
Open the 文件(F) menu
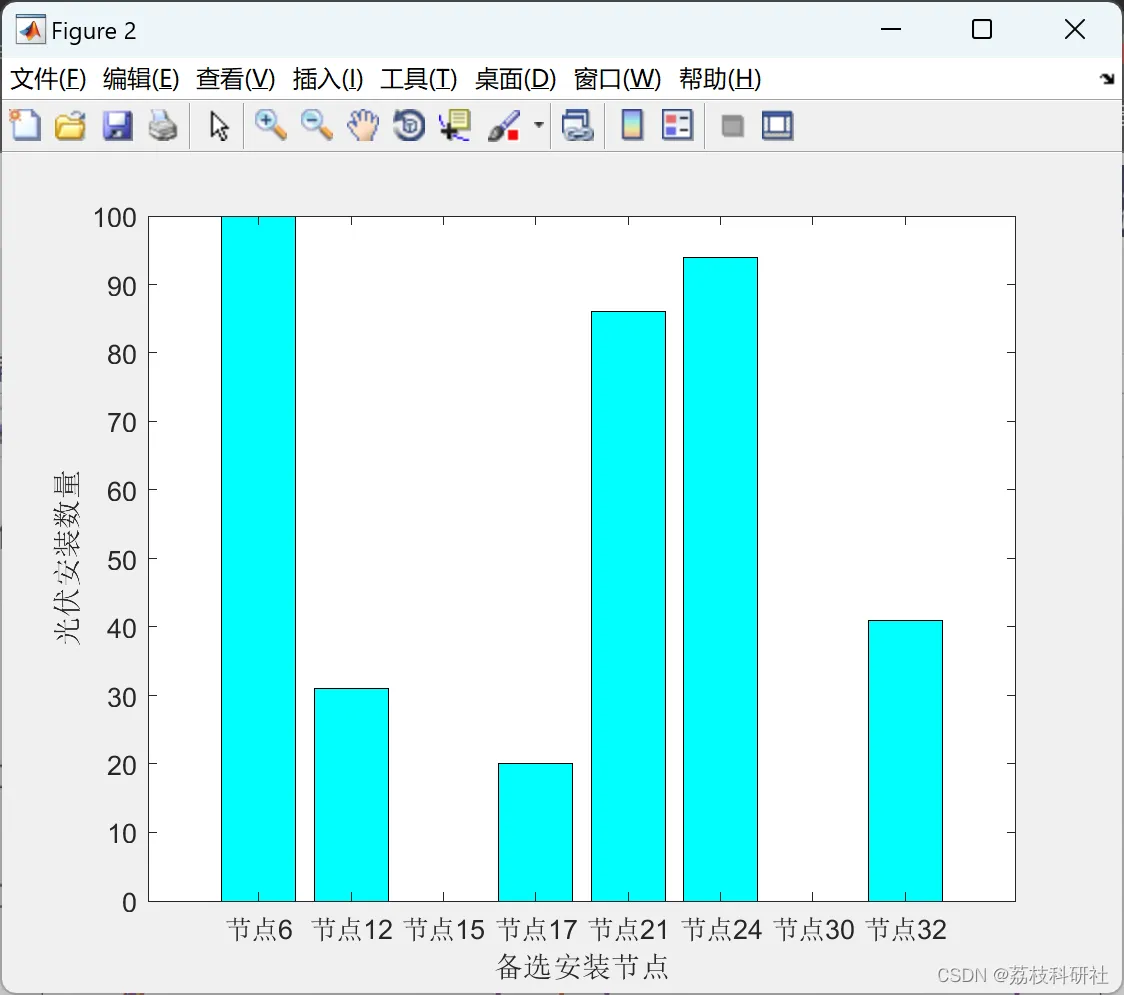point(48,79)
